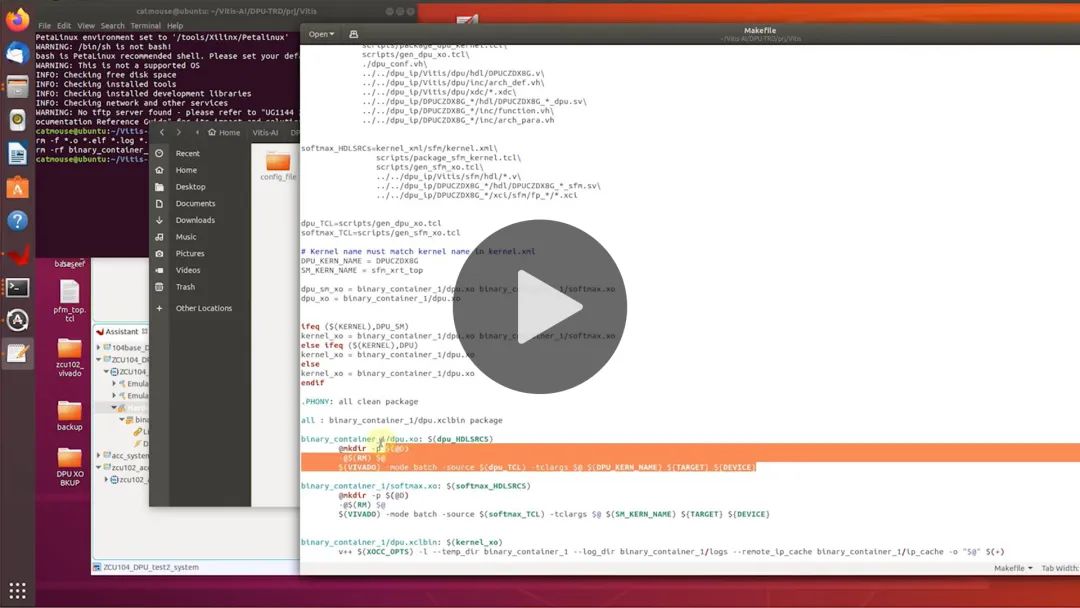Click ZCU104_DPU_test2_system in the Vitis status bar
The height and width of the screenshot is (608, 1080).
click(150, 567)
